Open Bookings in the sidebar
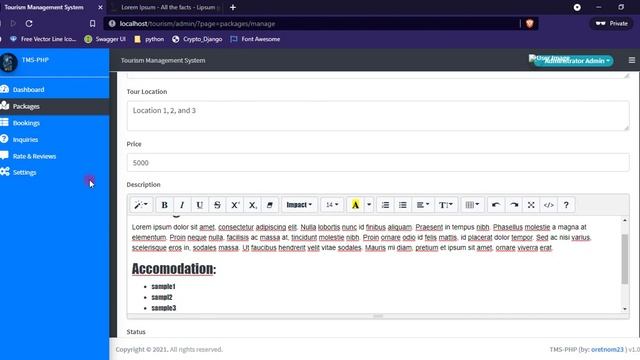Image resolution: width=640 pixels, height=360 pixels. click(55, 123)
